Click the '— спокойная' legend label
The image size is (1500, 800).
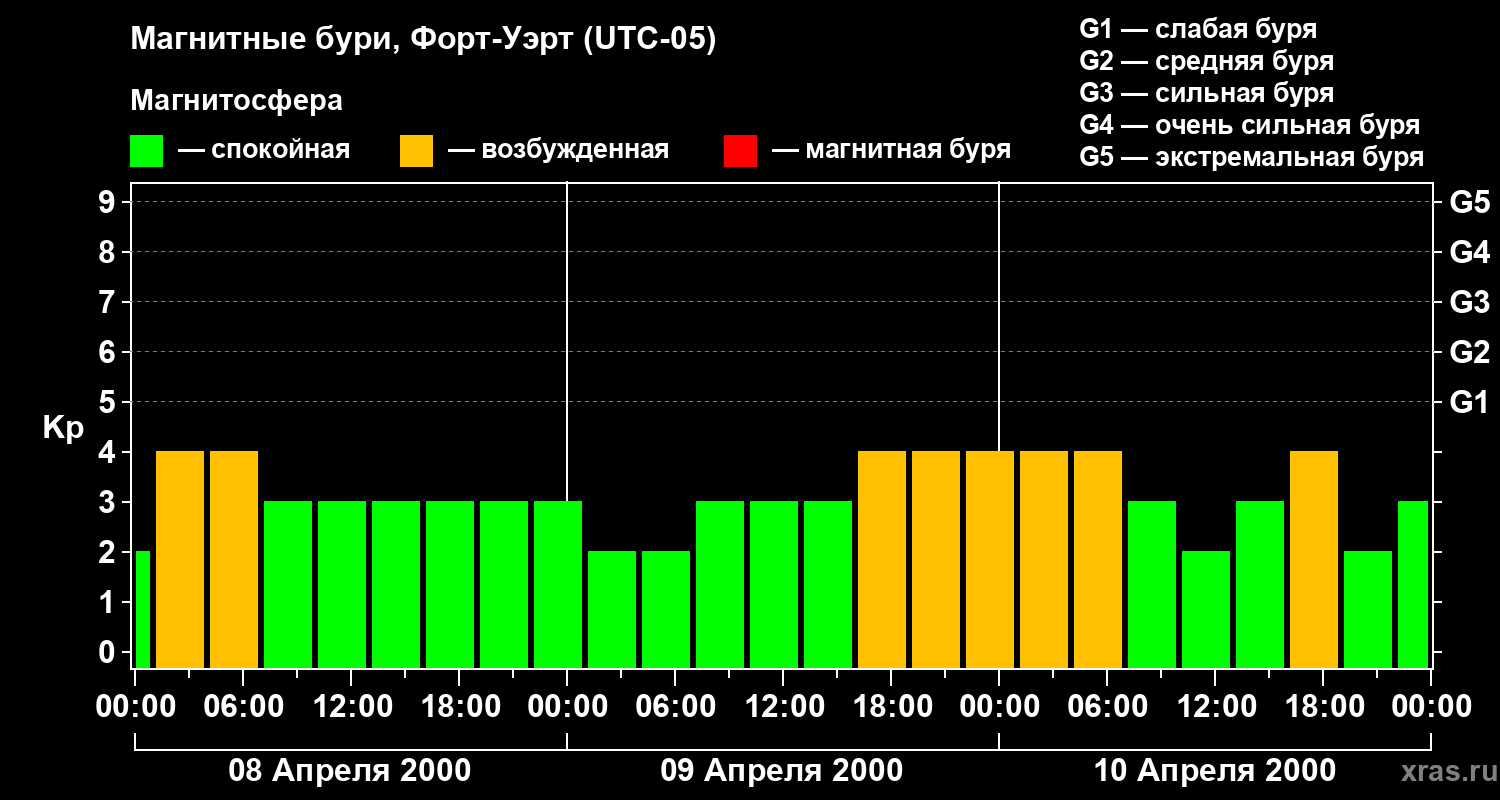click(x=264, y=150)
